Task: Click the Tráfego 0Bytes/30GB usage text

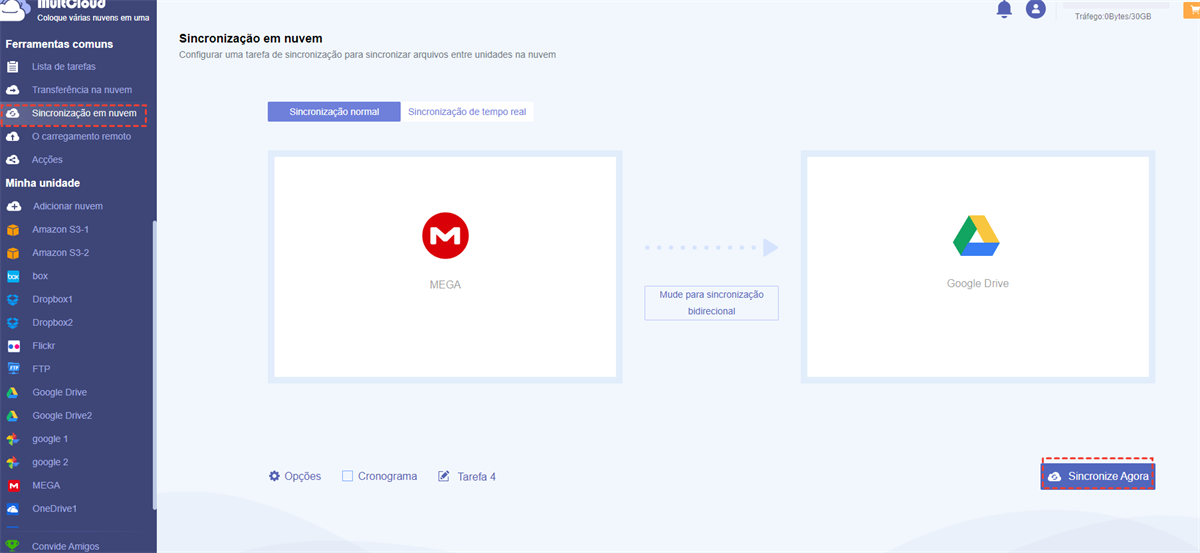Action: 1113,17
